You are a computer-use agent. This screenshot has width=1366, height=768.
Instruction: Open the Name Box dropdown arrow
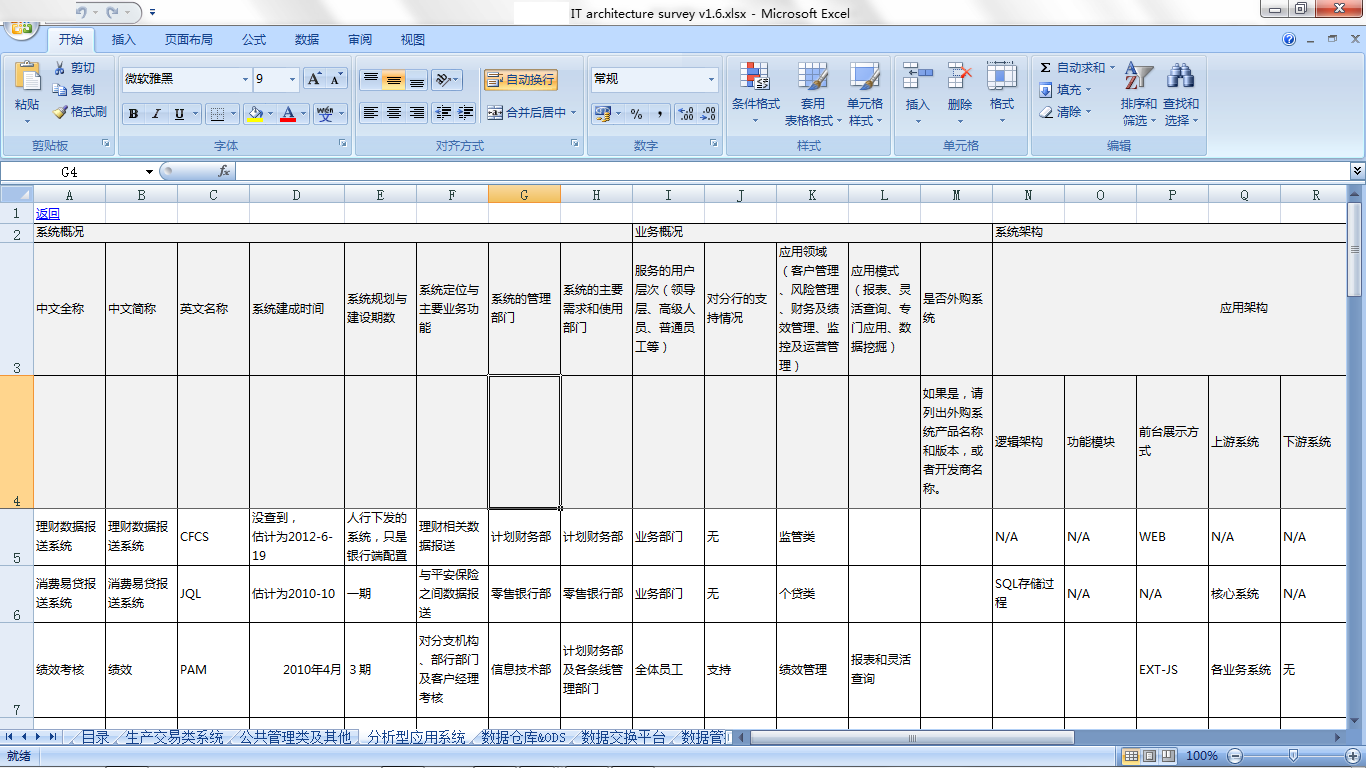[x=149, y=172]
